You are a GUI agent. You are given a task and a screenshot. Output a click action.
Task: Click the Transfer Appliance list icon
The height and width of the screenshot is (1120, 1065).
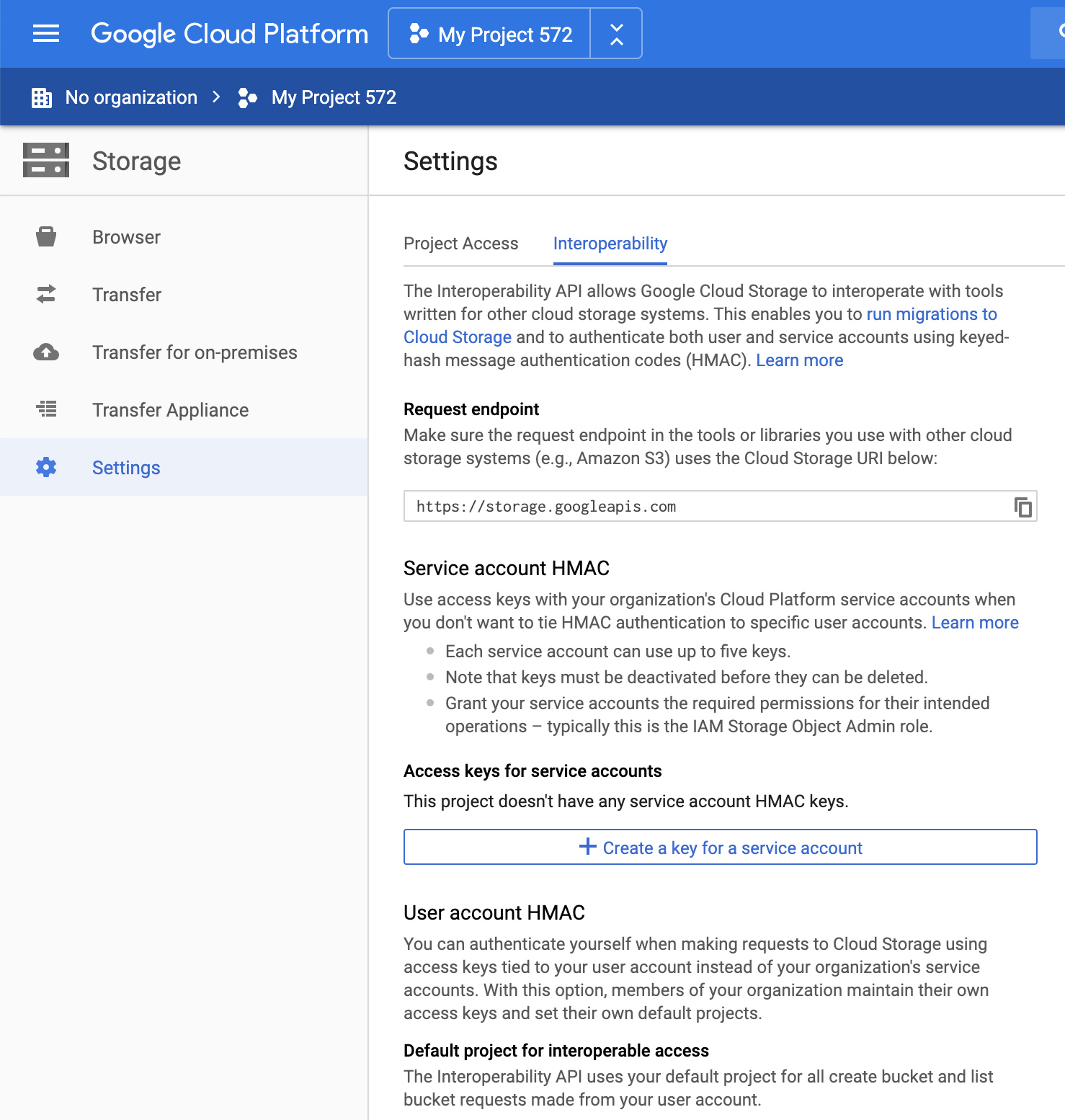46,409
